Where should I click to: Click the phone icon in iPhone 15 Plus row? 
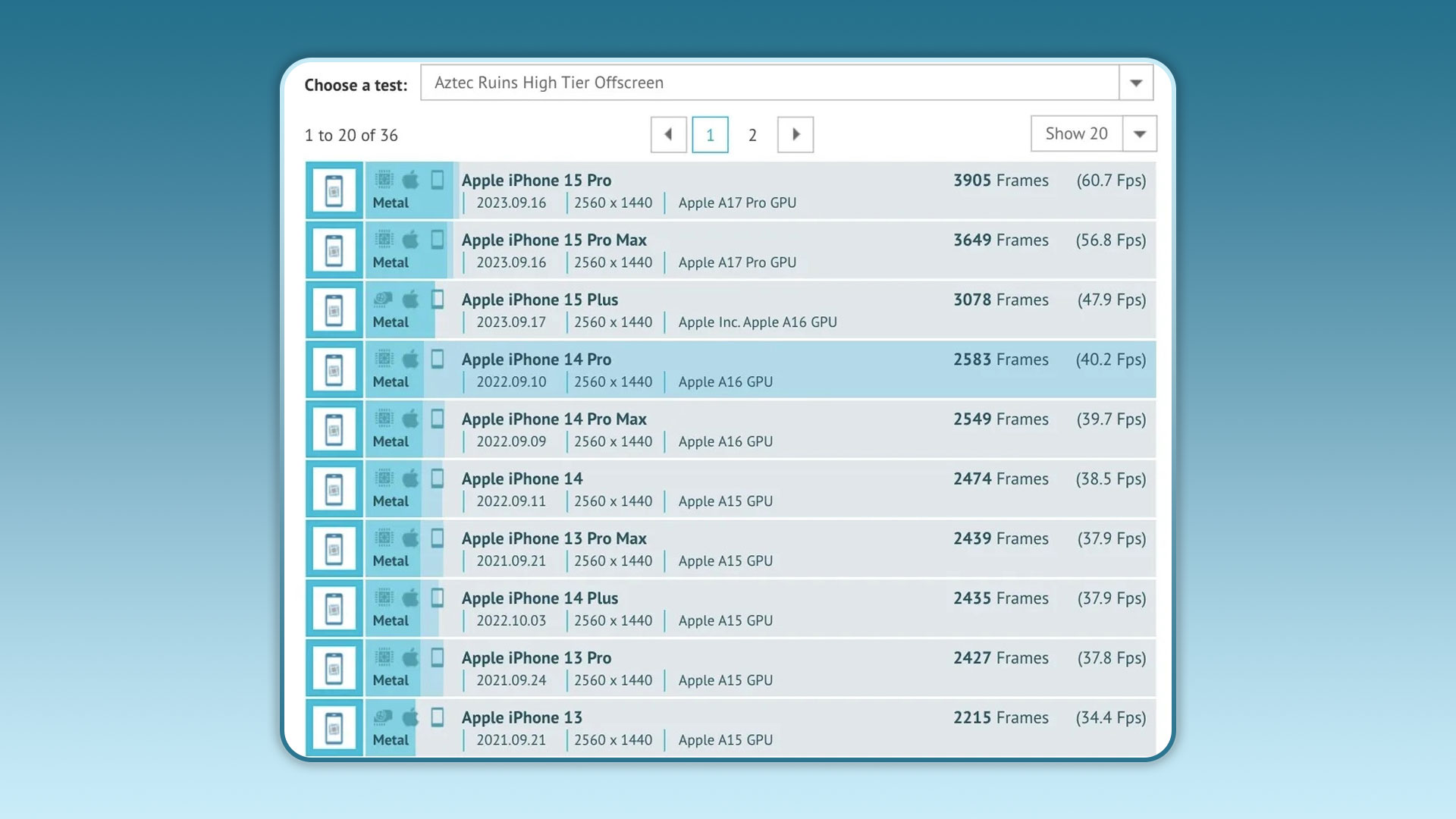pos(438,299)
